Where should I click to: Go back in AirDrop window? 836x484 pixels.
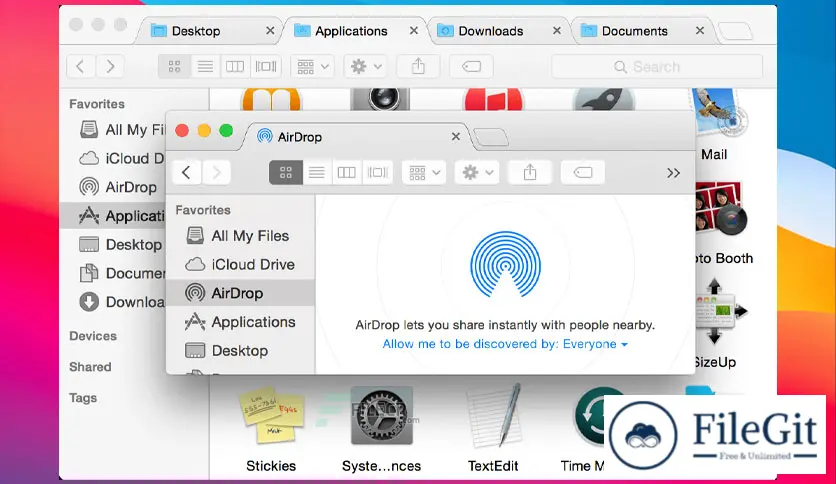click(186, 172)
